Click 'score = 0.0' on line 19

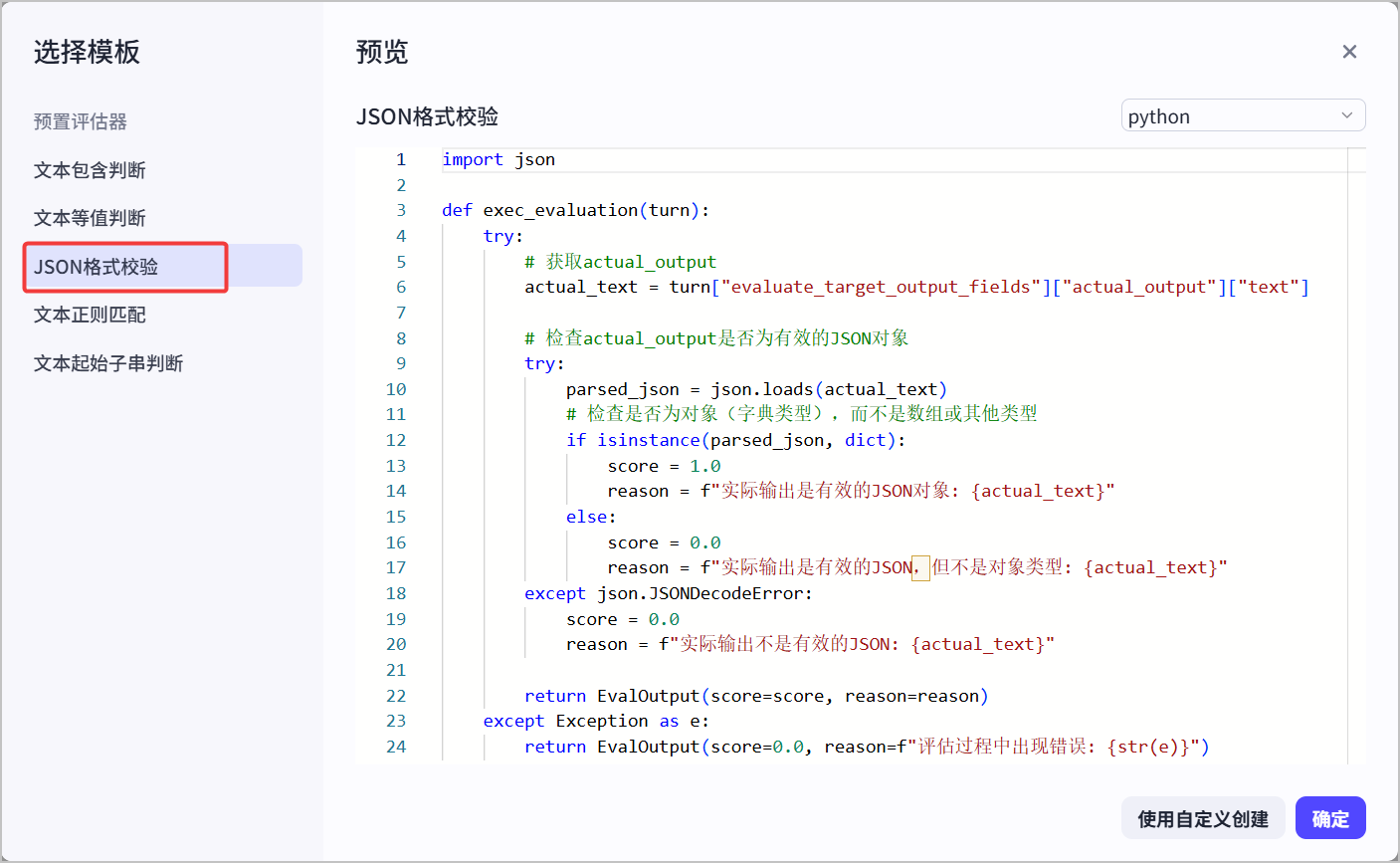point(623,619)
